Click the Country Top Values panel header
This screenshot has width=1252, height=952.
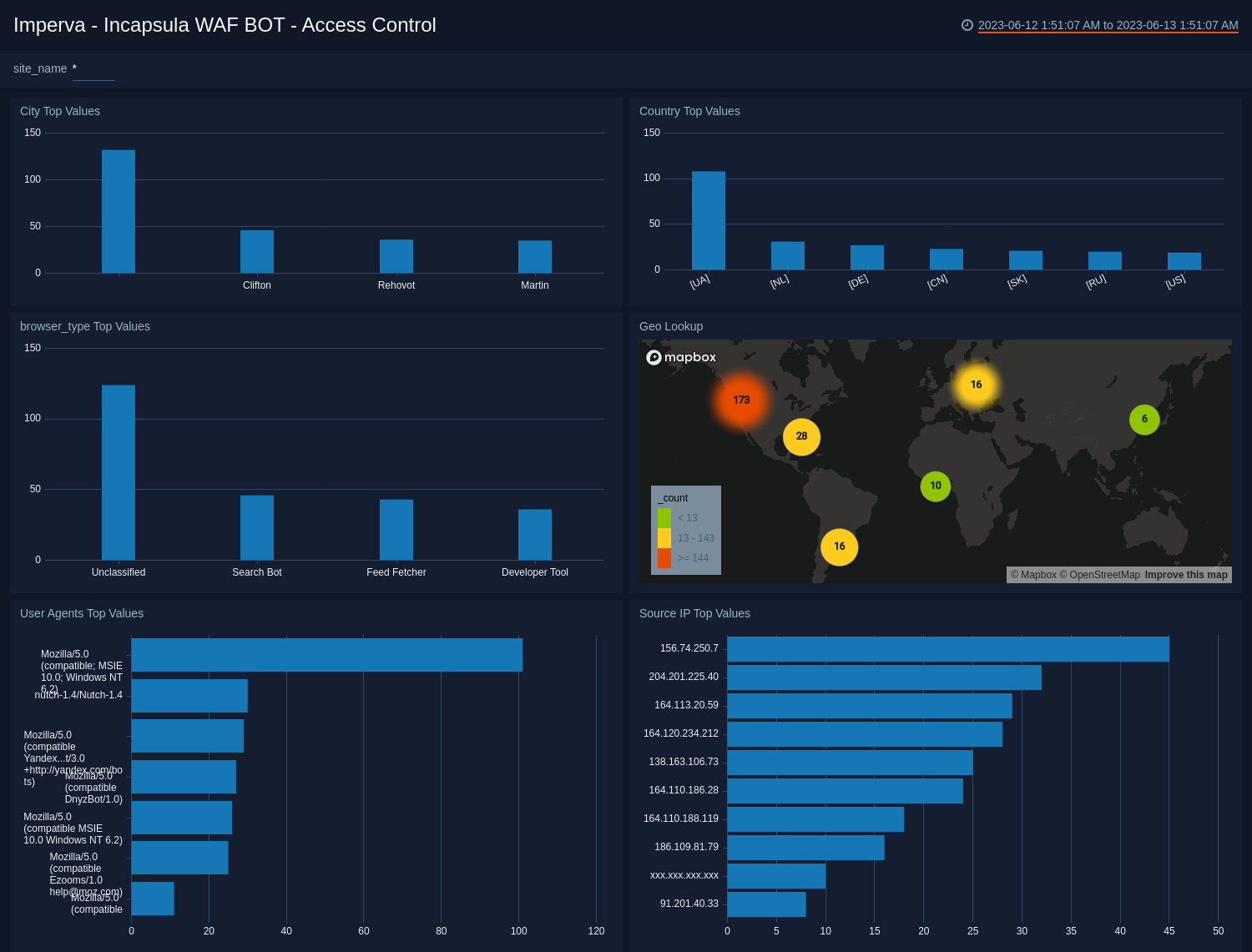coord(689,111)
